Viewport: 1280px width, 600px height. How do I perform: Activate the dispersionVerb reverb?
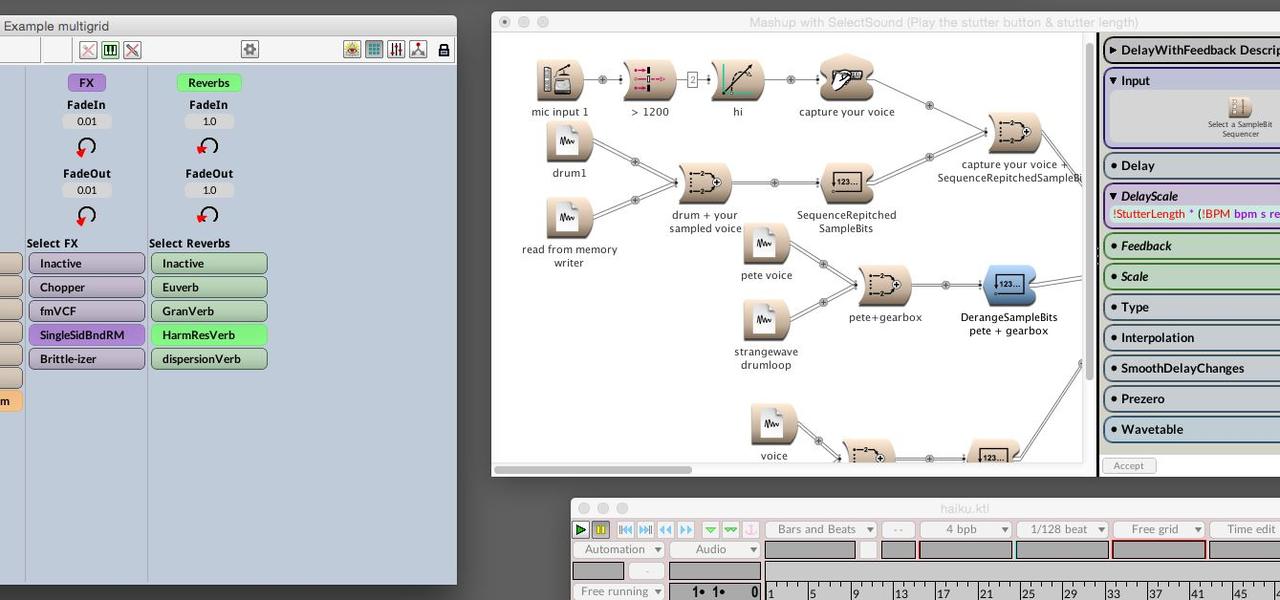pos(209,359)
